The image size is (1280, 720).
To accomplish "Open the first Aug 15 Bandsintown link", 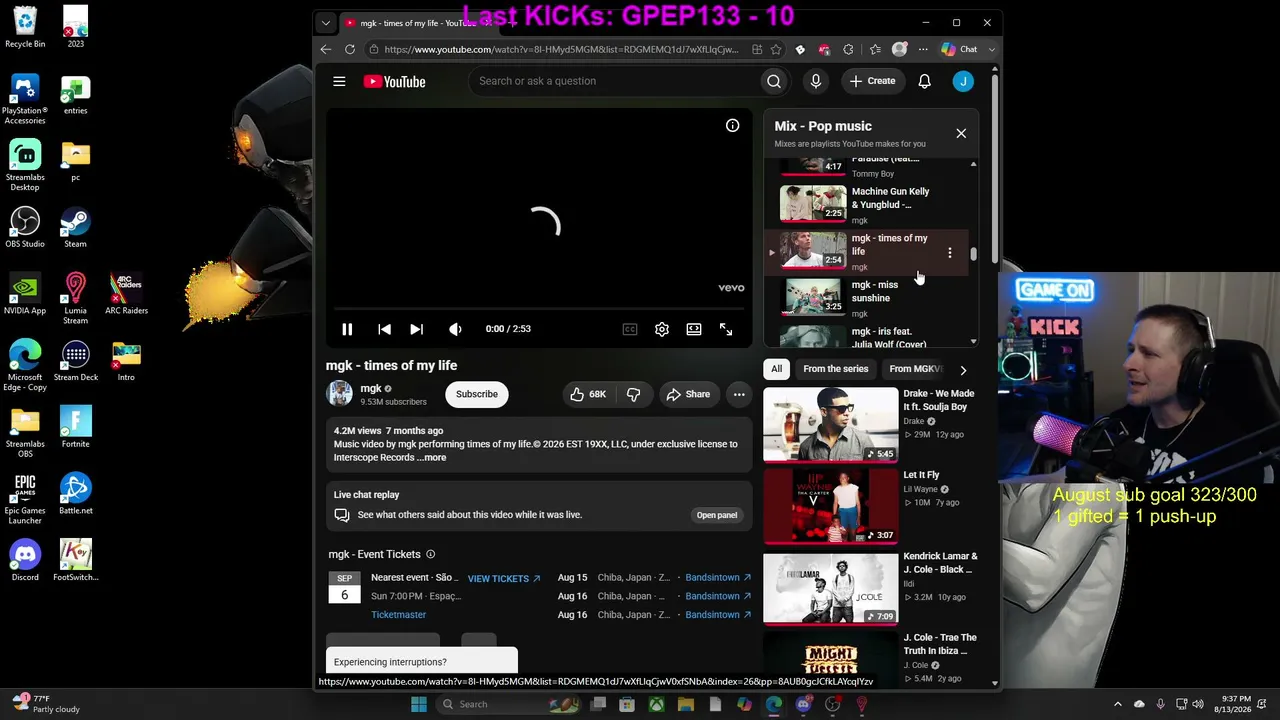I will (x=718, y=578).
